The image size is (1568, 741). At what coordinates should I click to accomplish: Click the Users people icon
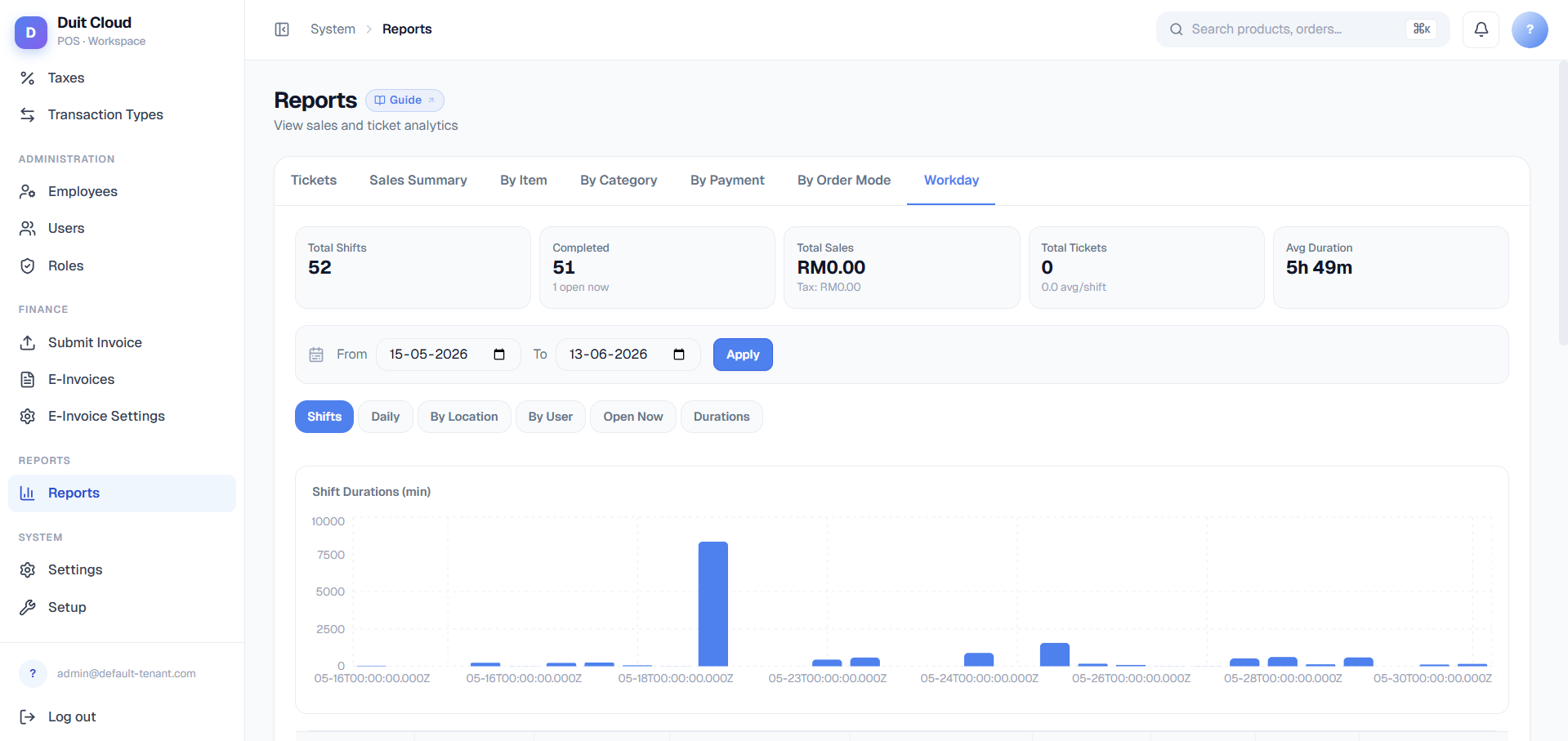pyautogui.click(x=28, y=228)
